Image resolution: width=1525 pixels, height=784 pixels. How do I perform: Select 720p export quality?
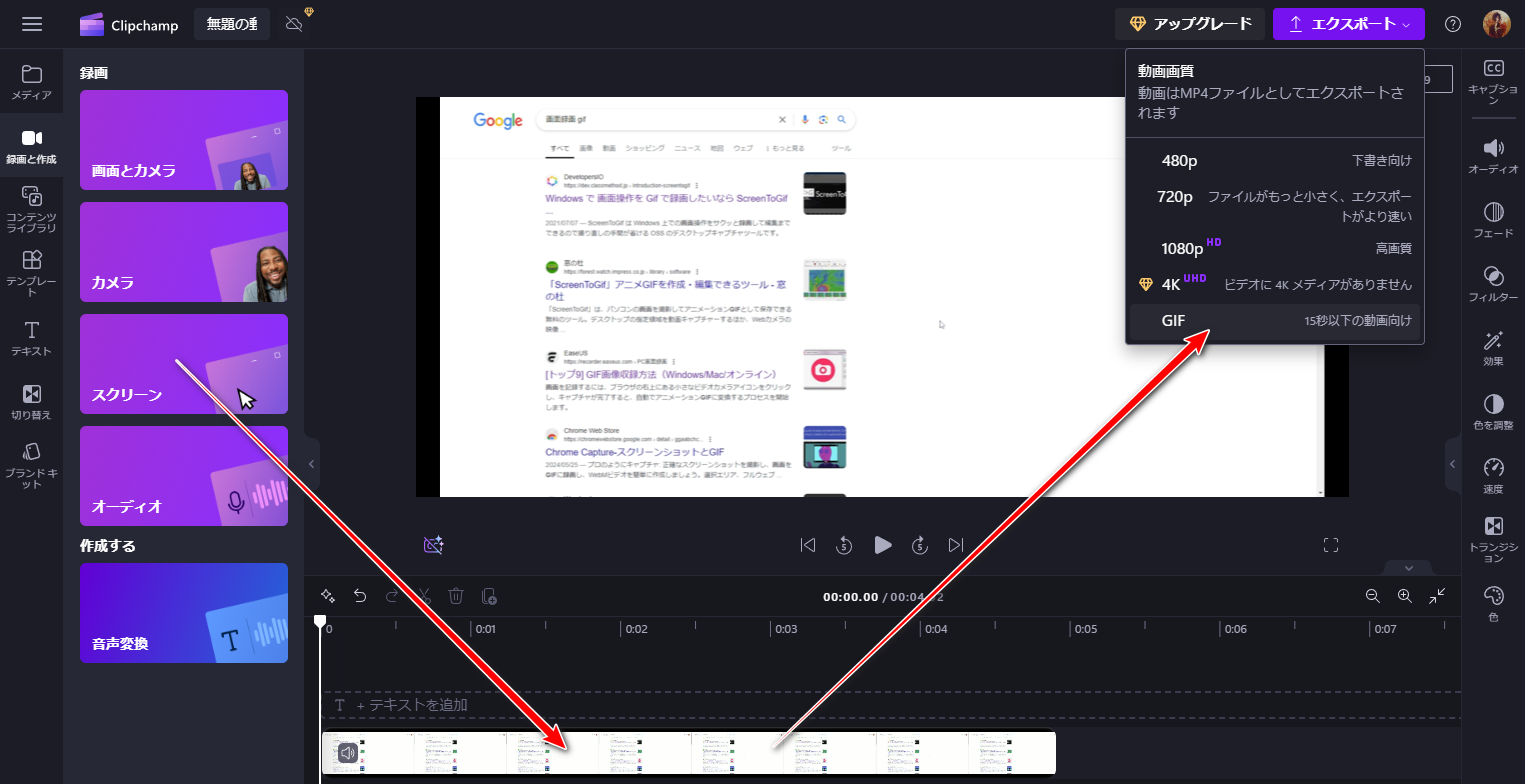[1275, 205]
